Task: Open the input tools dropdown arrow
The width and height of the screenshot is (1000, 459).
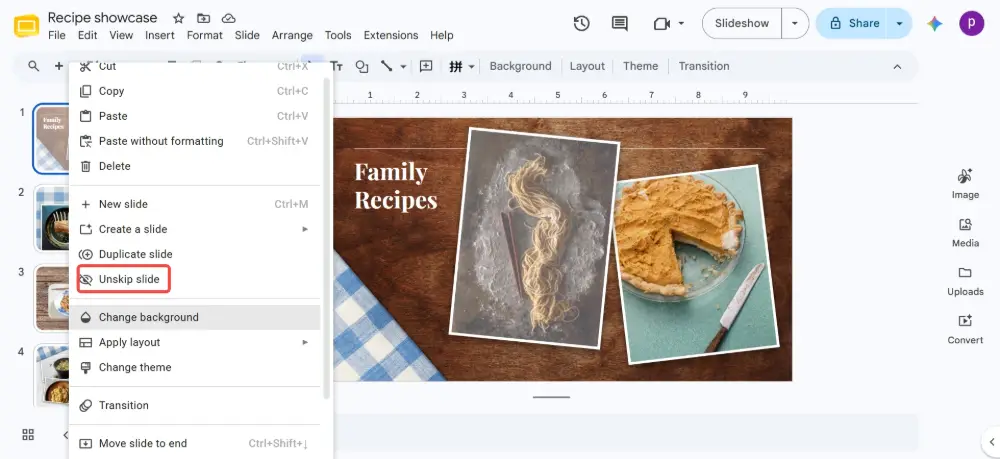Action: (471, 66)
